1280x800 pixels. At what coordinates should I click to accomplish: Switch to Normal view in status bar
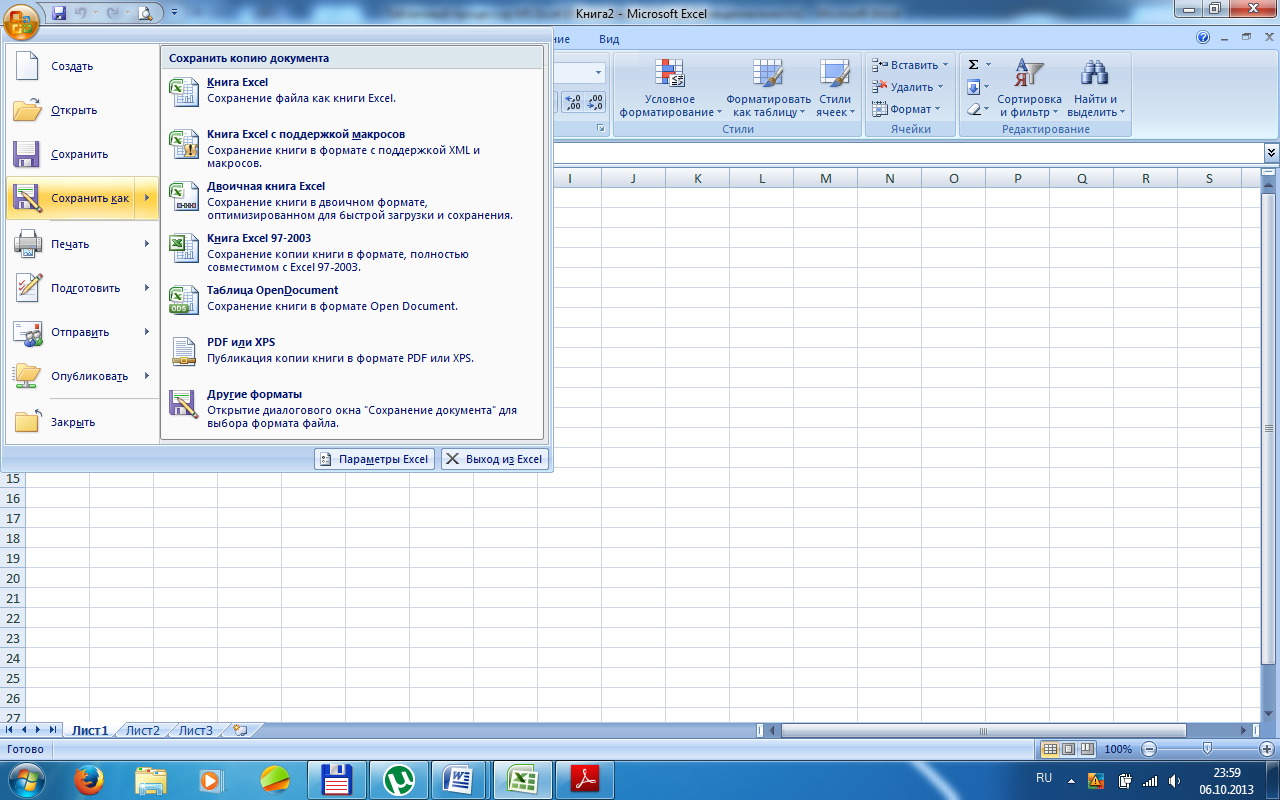(x=1050, y=749)
